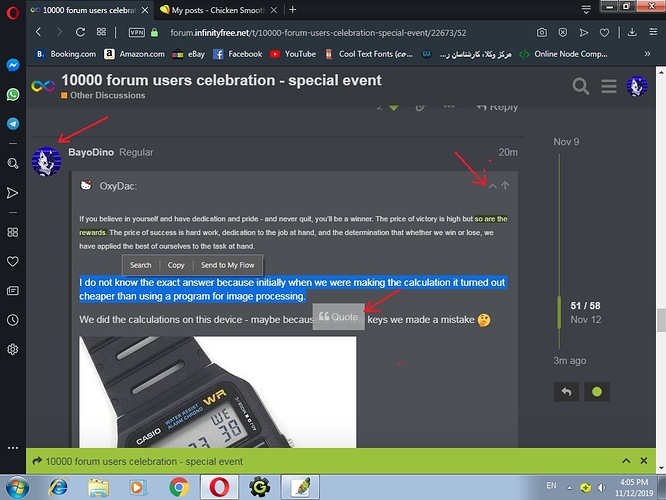666x500 pixels.
Task: Open settings gear in the sidebar
Action: point(13,349)
